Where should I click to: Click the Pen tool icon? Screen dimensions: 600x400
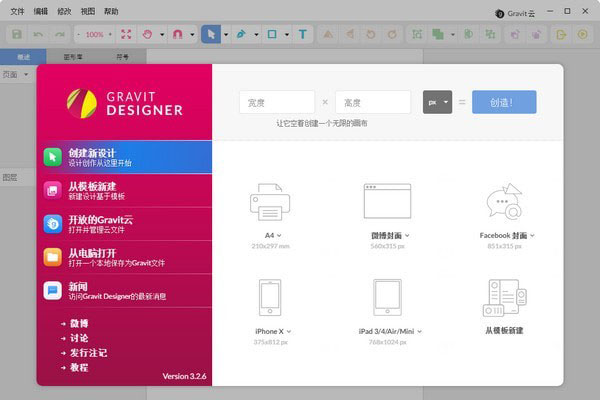point(240,34)
